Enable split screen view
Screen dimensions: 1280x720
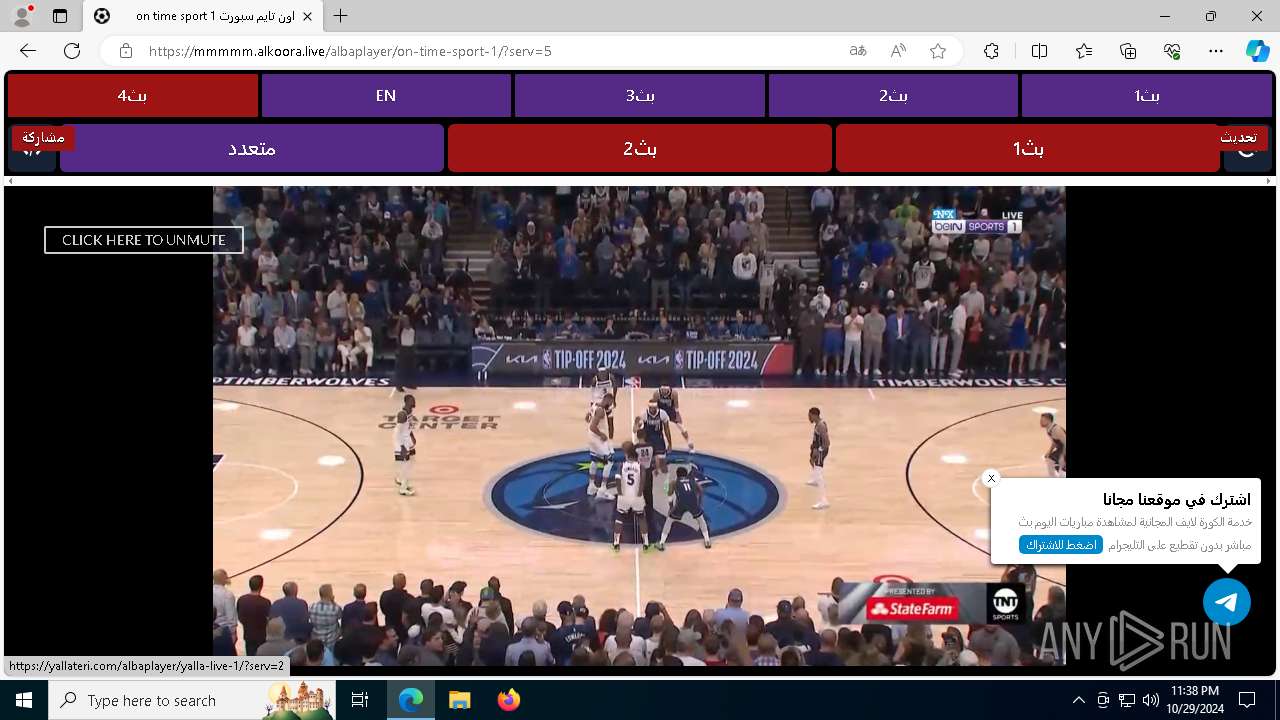[1039, 51]
